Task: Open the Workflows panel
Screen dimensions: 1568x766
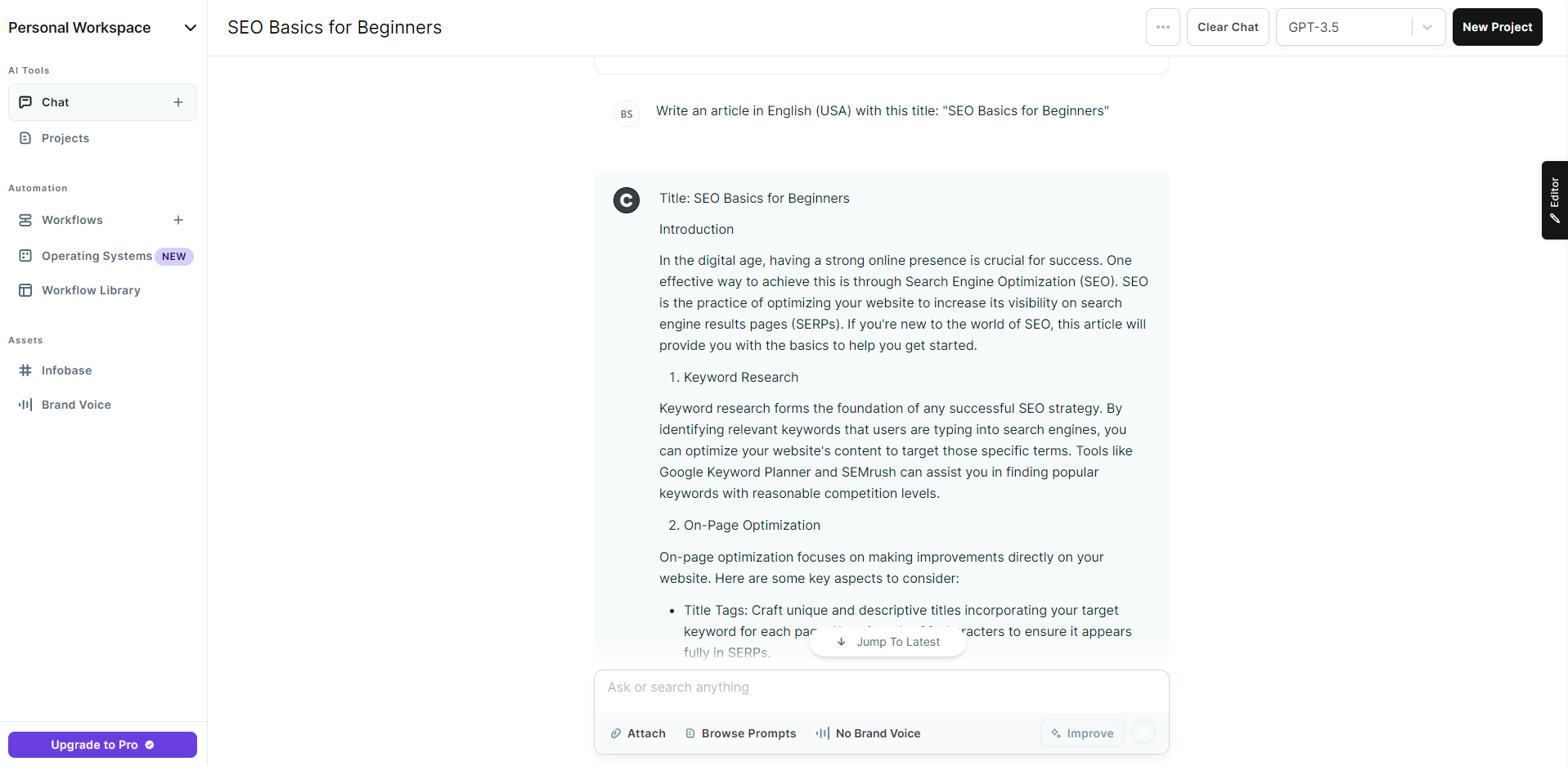Action: pyautogui.click(x=71, y=220)
